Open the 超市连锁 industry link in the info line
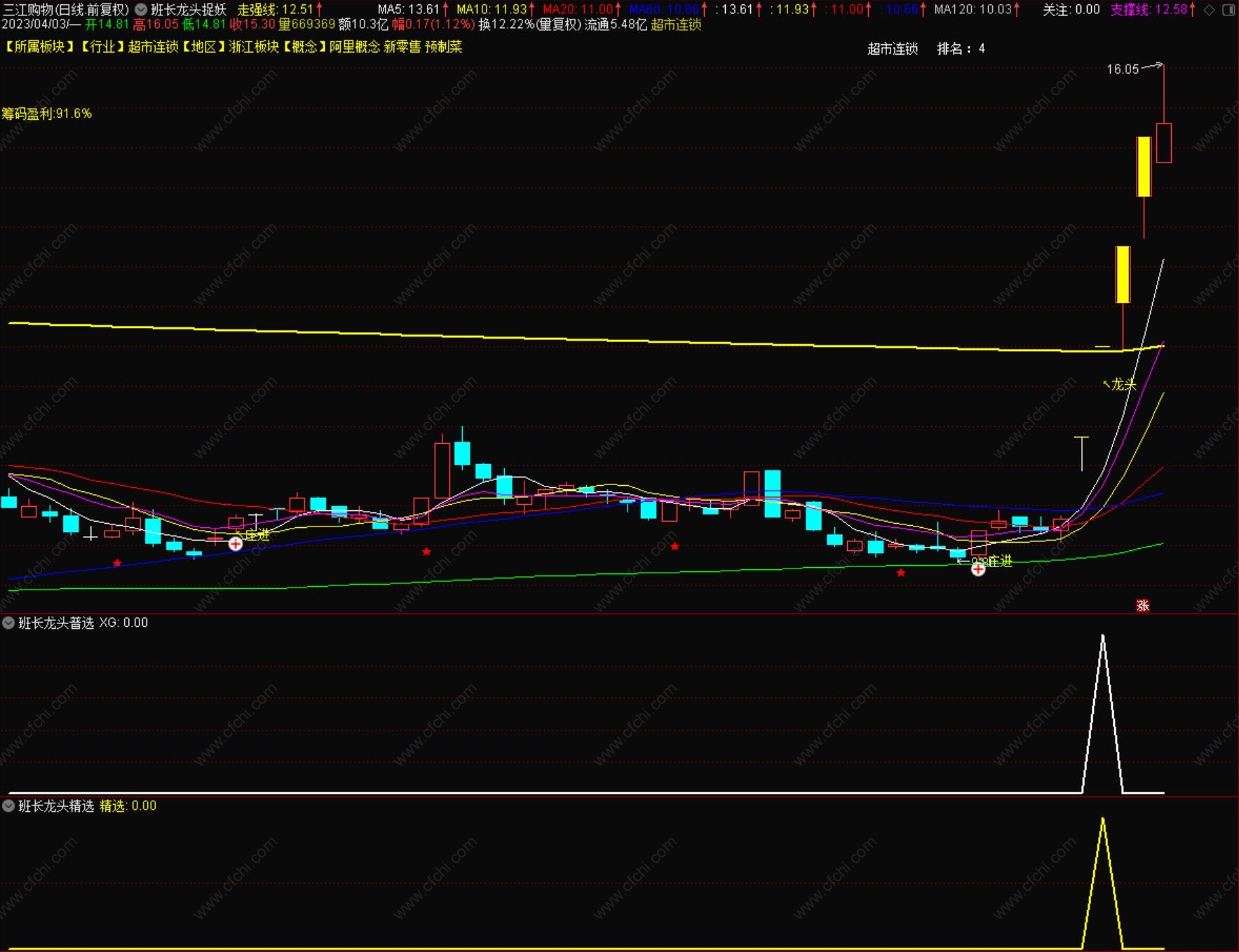This screenshot has height=952, width=1239. 676,25
